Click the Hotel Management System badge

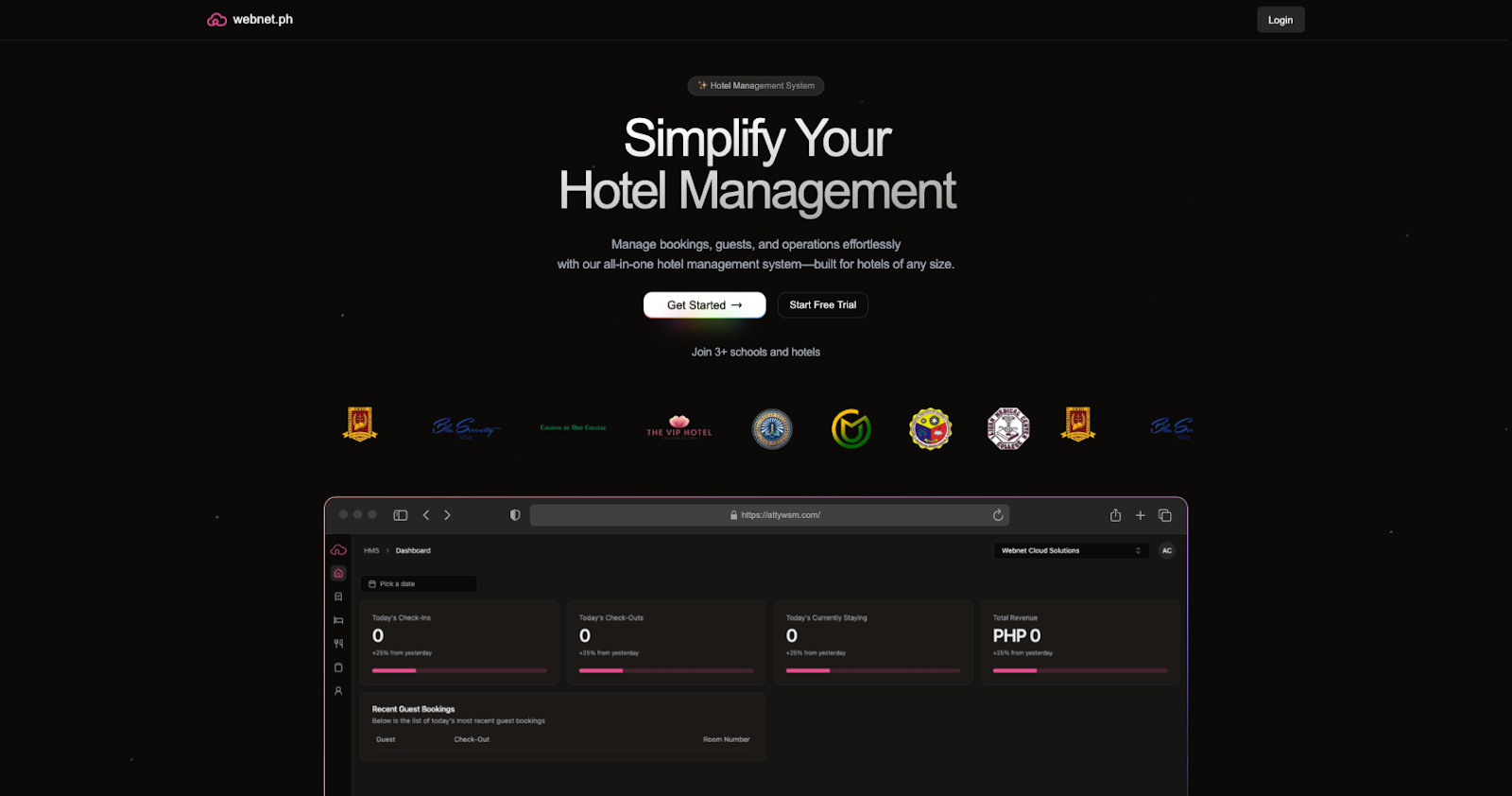756,86
